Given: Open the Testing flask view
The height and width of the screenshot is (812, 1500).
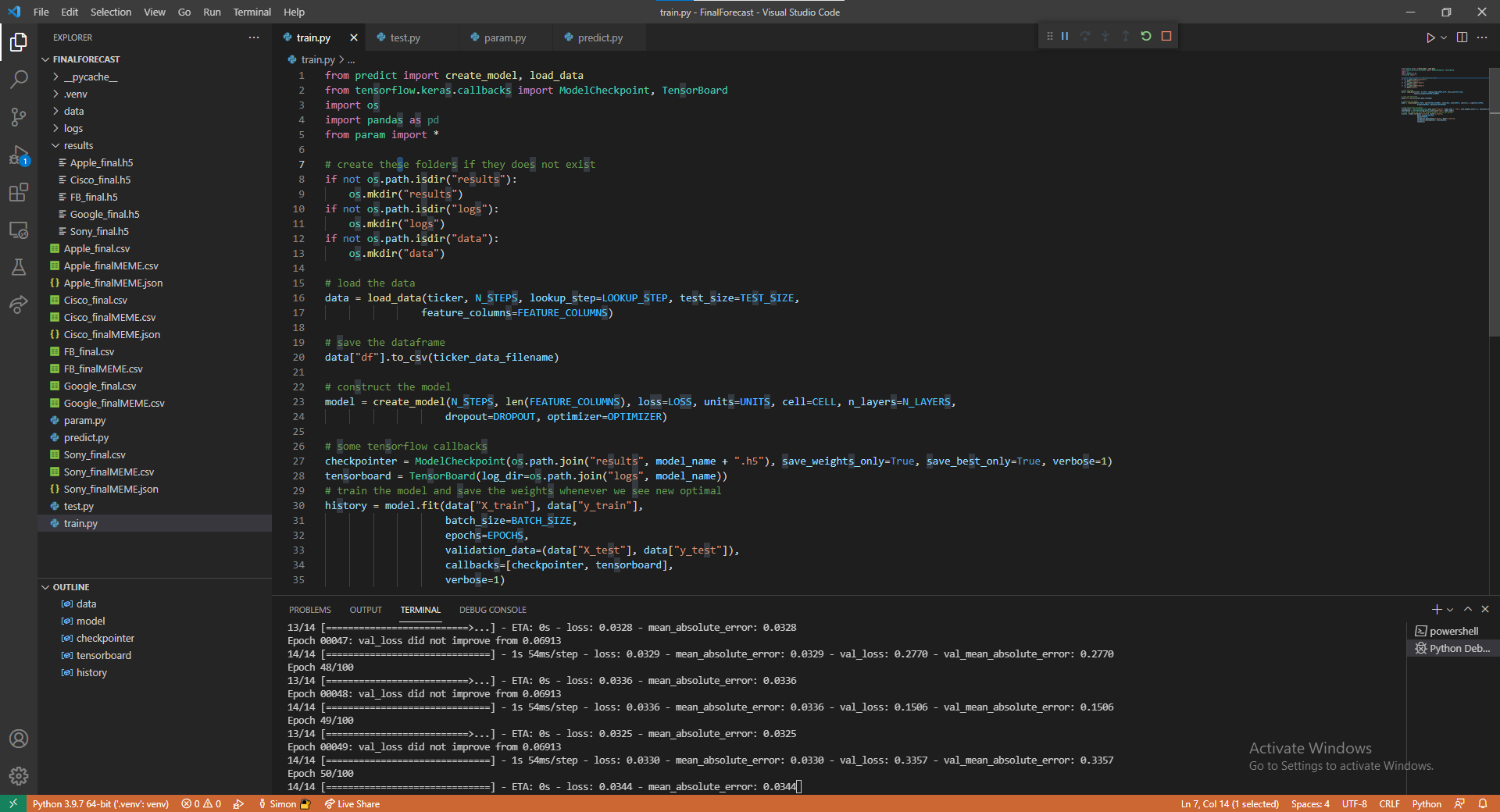Looking at the screenshot, I should tap(19, 267).
